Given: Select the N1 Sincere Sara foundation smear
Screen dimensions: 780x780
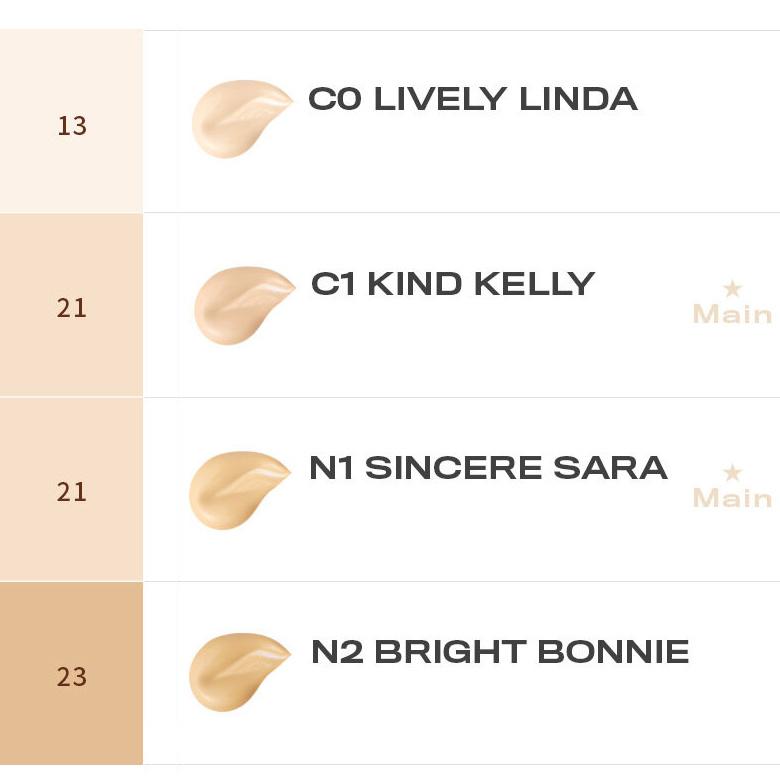Looking at the screenshot, I should point(236,489).
